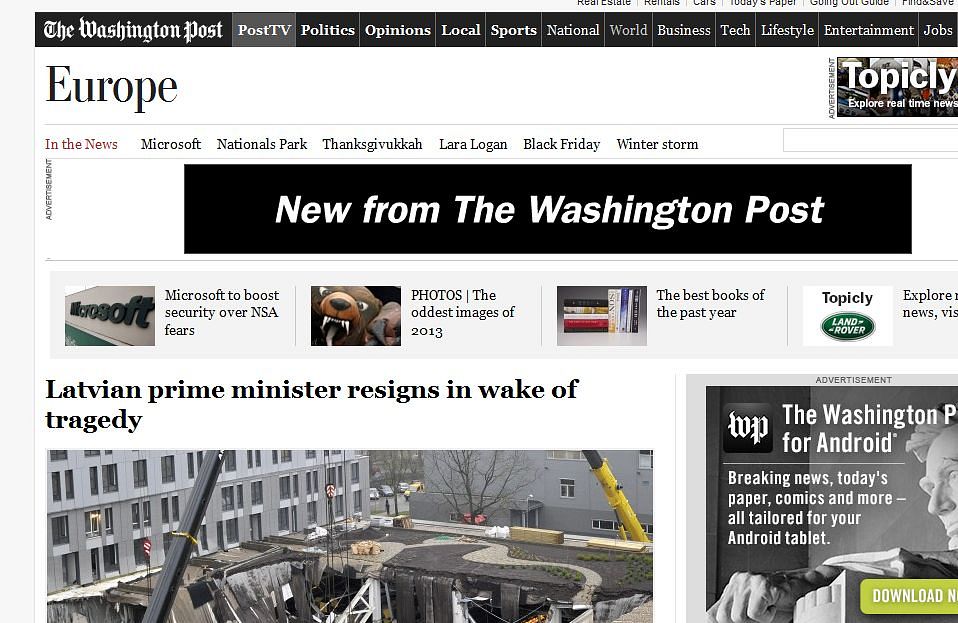This screenshot has width=958, height=623.
Task: Click the Download Now button in ad
Action: point(909,596)
